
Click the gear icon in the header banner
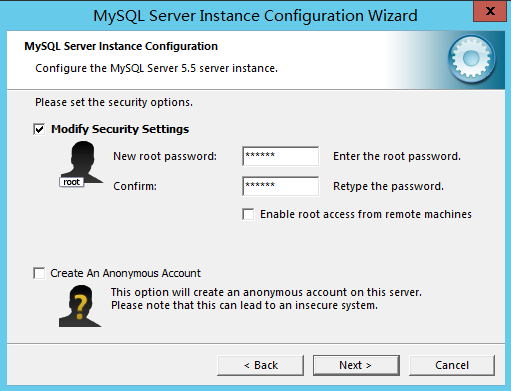(x=471, y=59)
